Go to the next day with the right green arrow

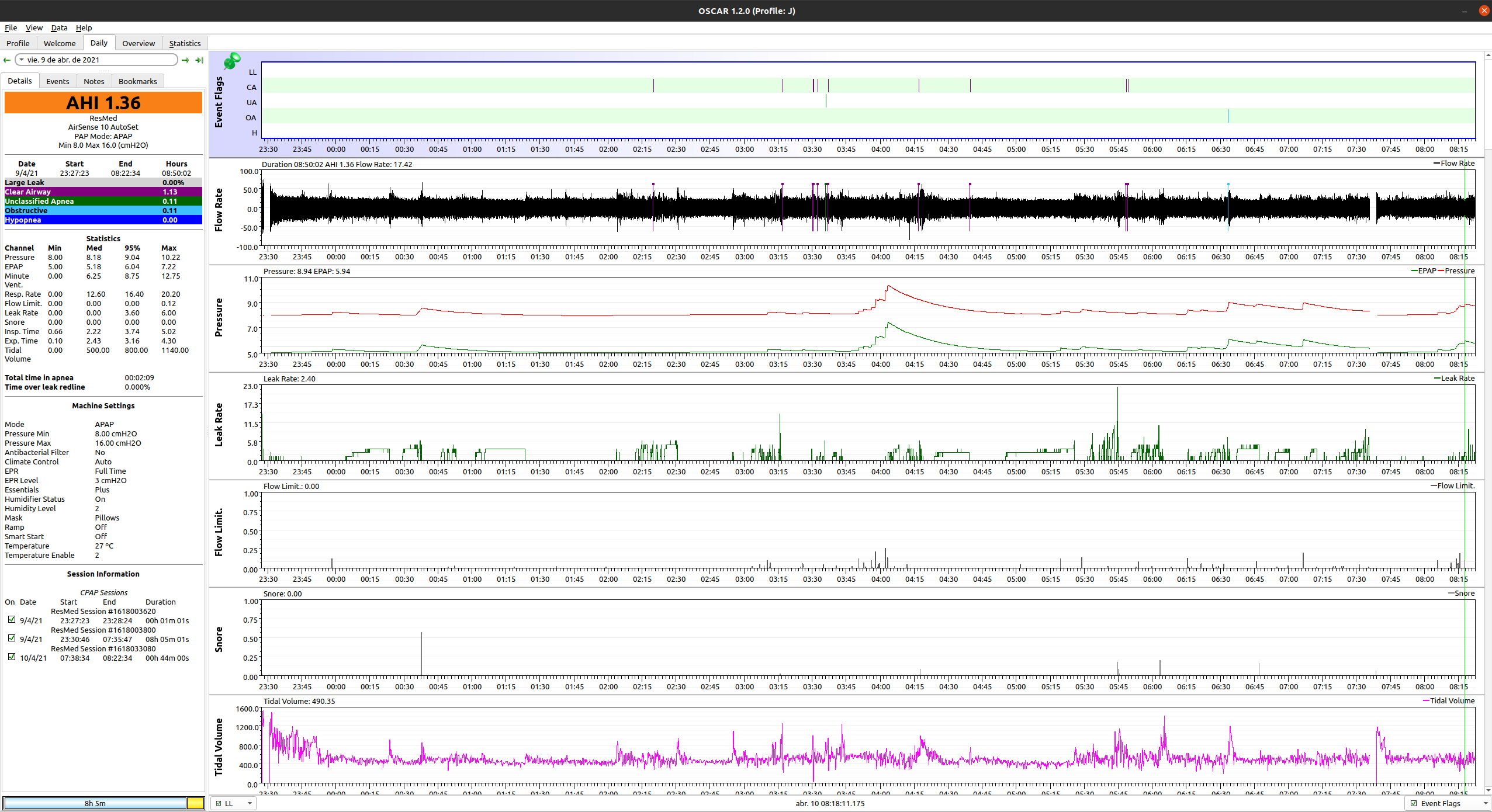185,60
